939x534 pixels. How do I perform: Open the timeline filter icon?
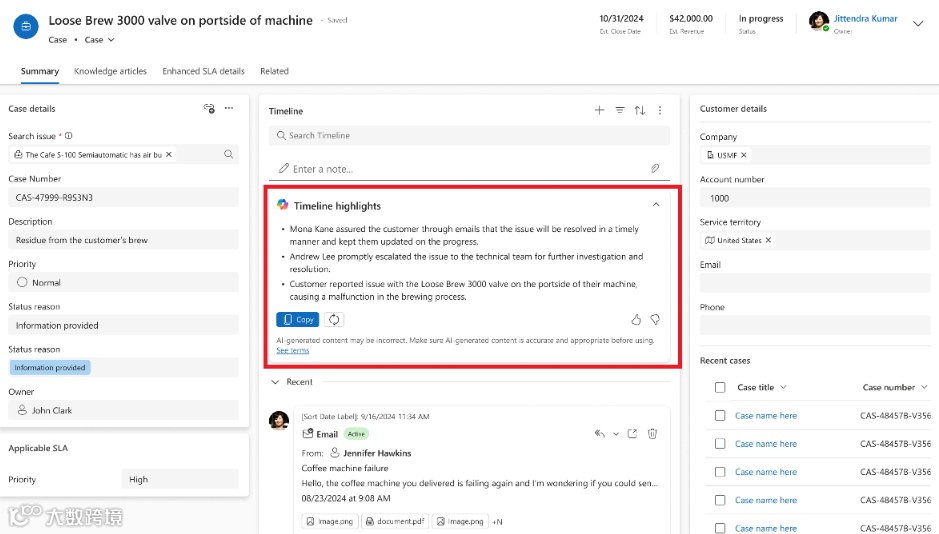coord(620,110)
